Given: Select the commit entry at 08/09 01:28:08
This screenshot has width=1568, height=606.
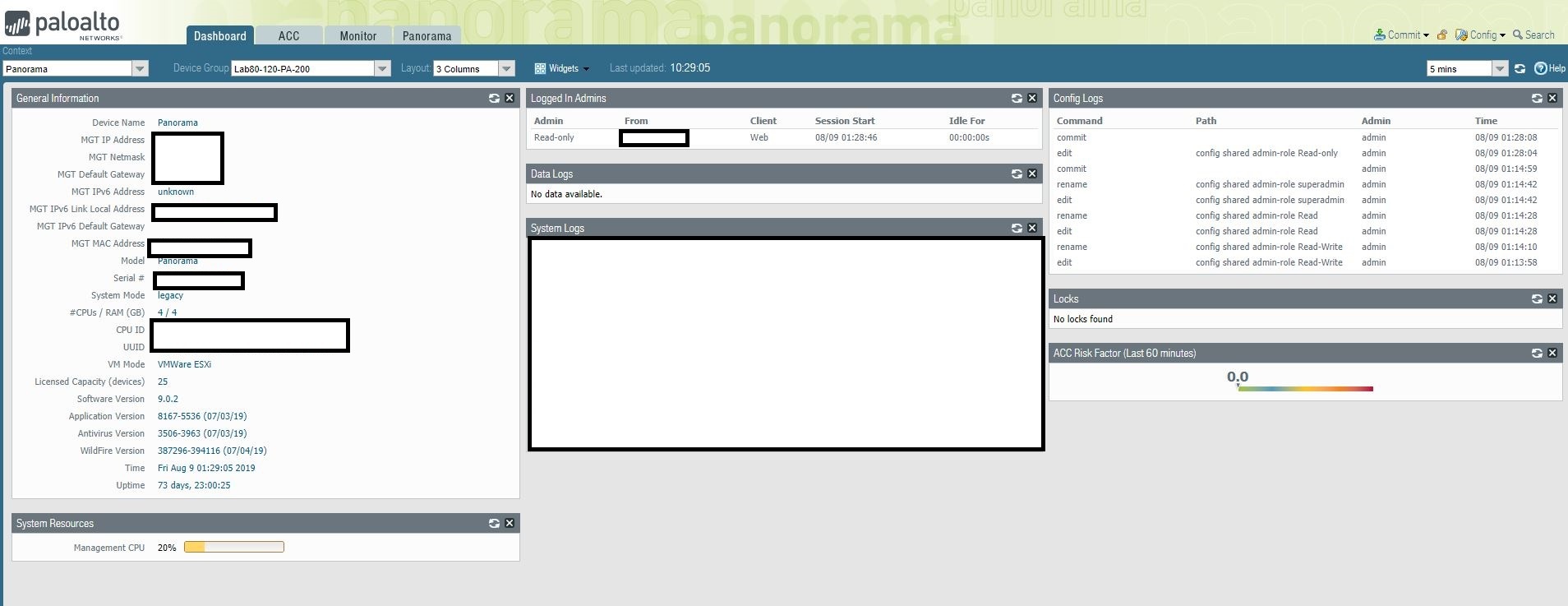Looking at the screenshot, I should [x=1305, y=137].
